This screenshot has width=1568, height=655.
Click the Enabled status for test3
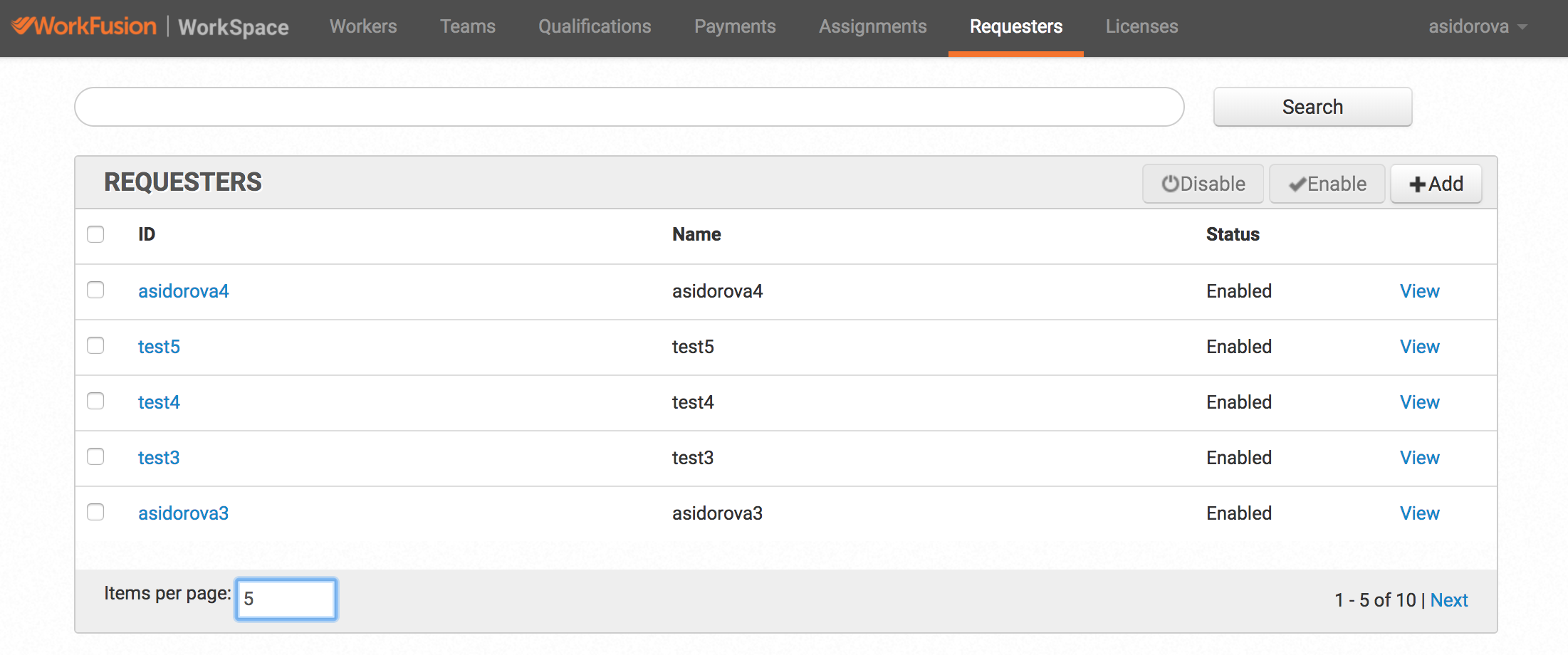(x=1239, y=458)
